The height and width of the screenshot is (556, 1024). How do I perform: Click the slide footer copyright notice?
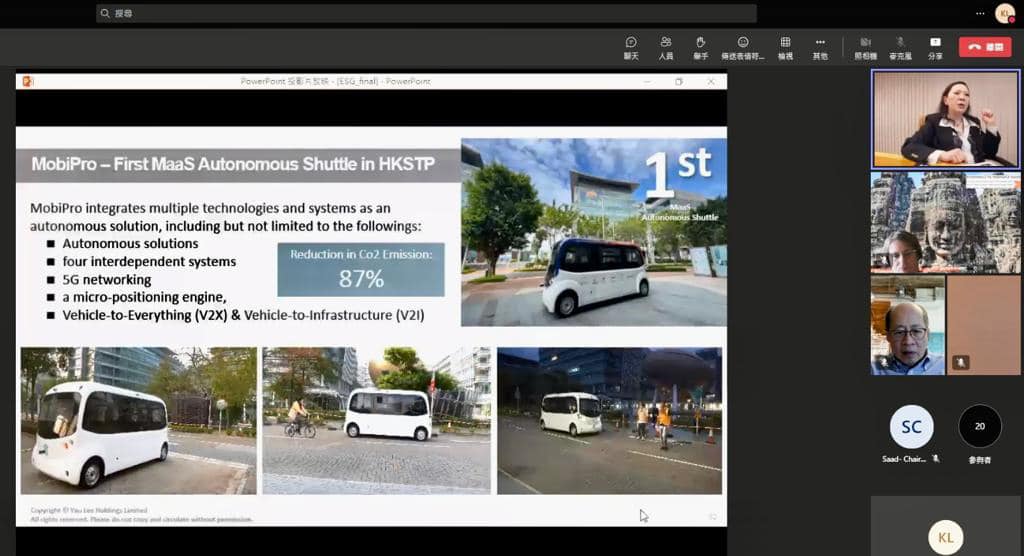coord(141,515)
